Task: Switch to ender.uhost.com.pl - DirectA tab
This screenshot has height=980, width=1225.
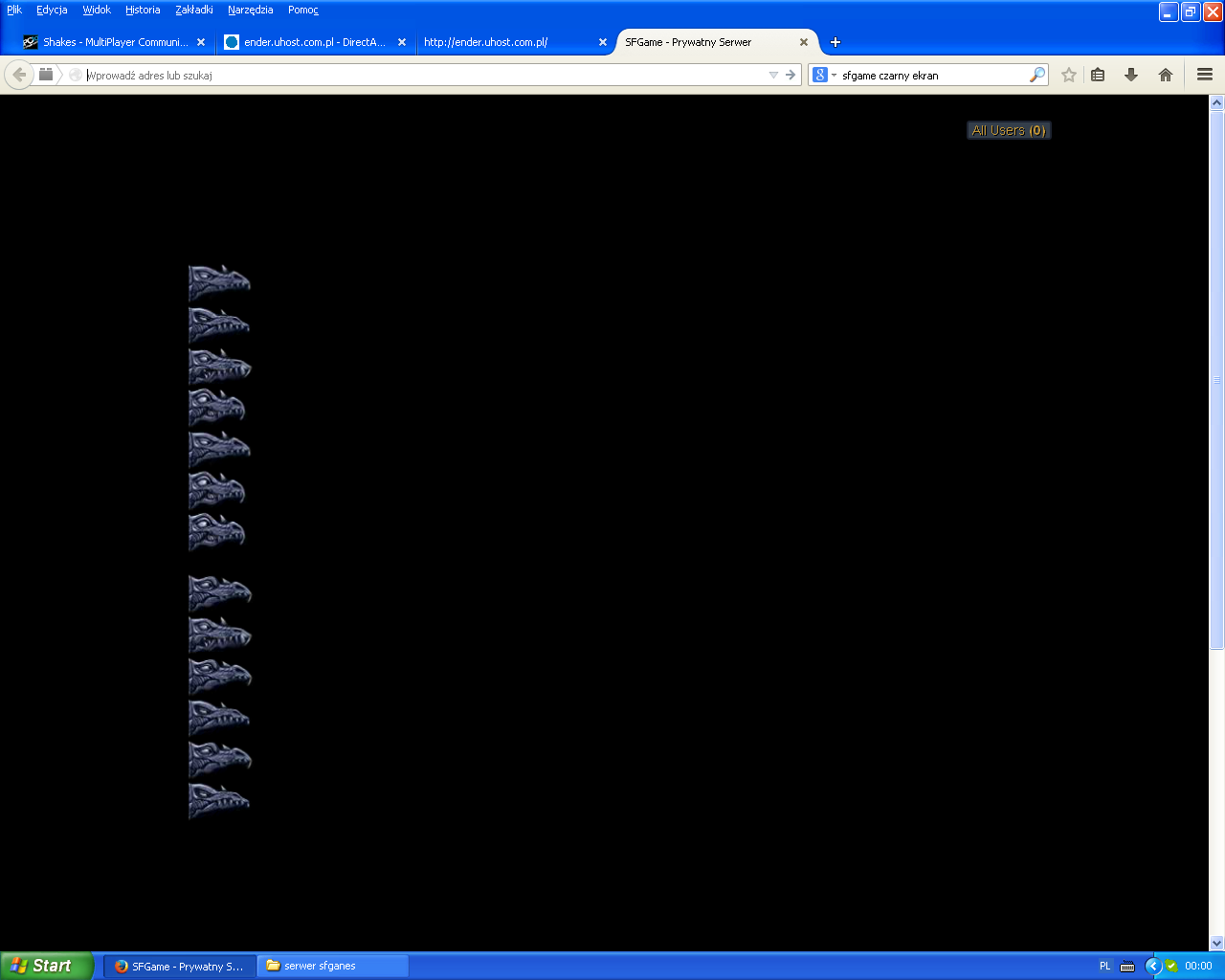Action: (x=315, y=42)
